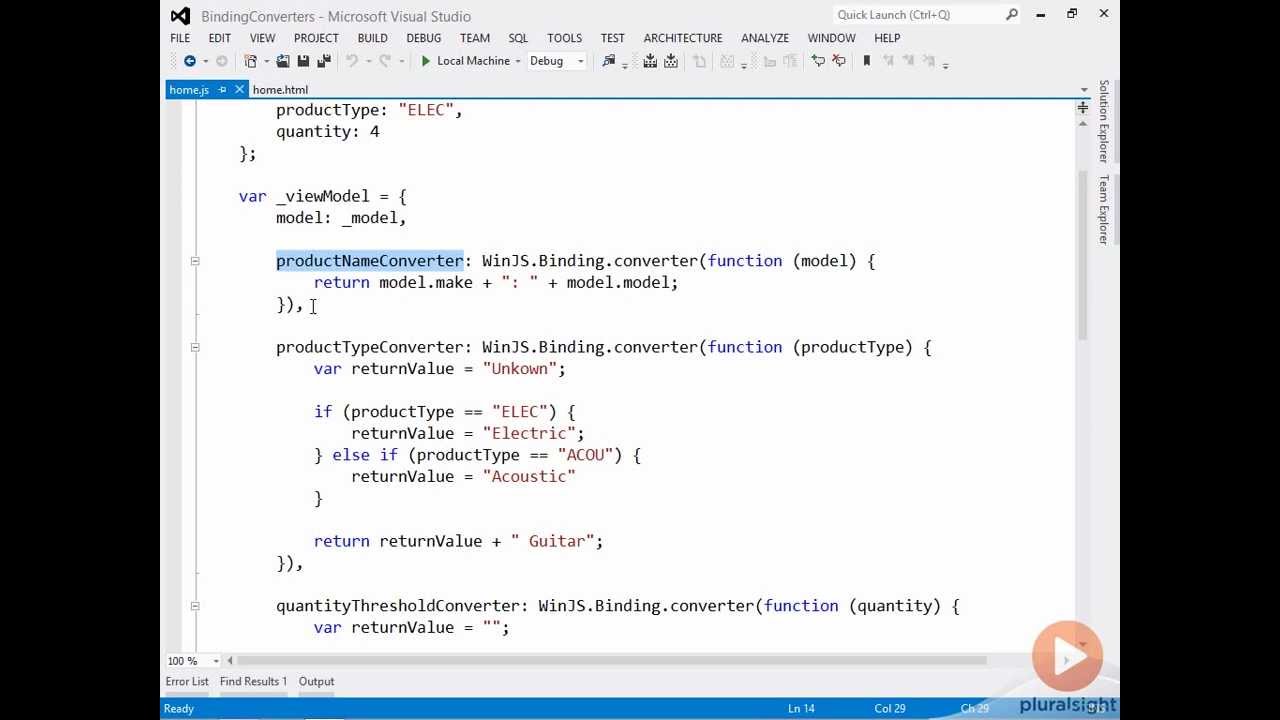
Task: Open the TEAM menu
Action: tap(475, 38)
